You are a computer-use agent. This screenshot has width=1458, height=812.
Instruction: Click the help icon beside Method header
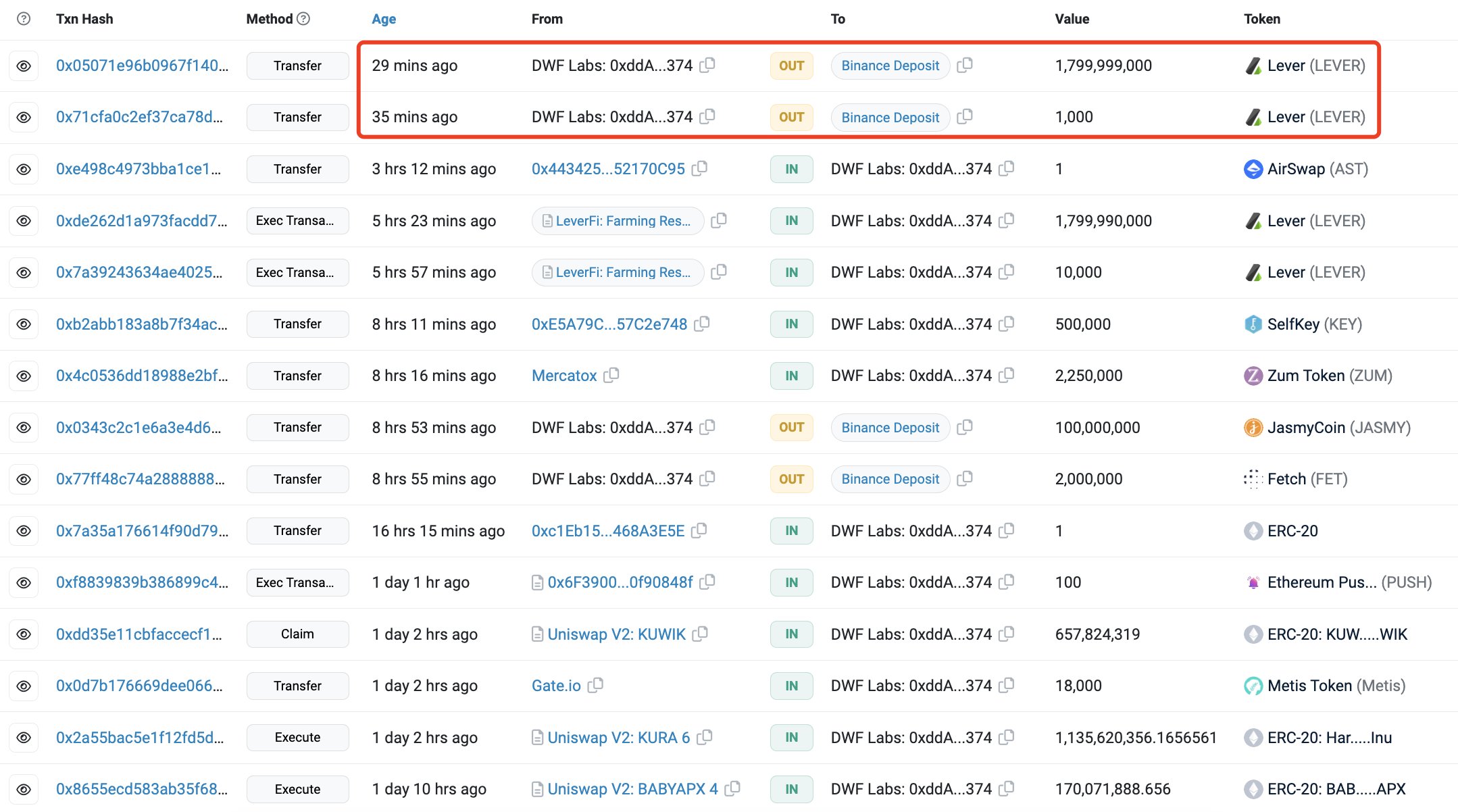(x=303, y=19)
